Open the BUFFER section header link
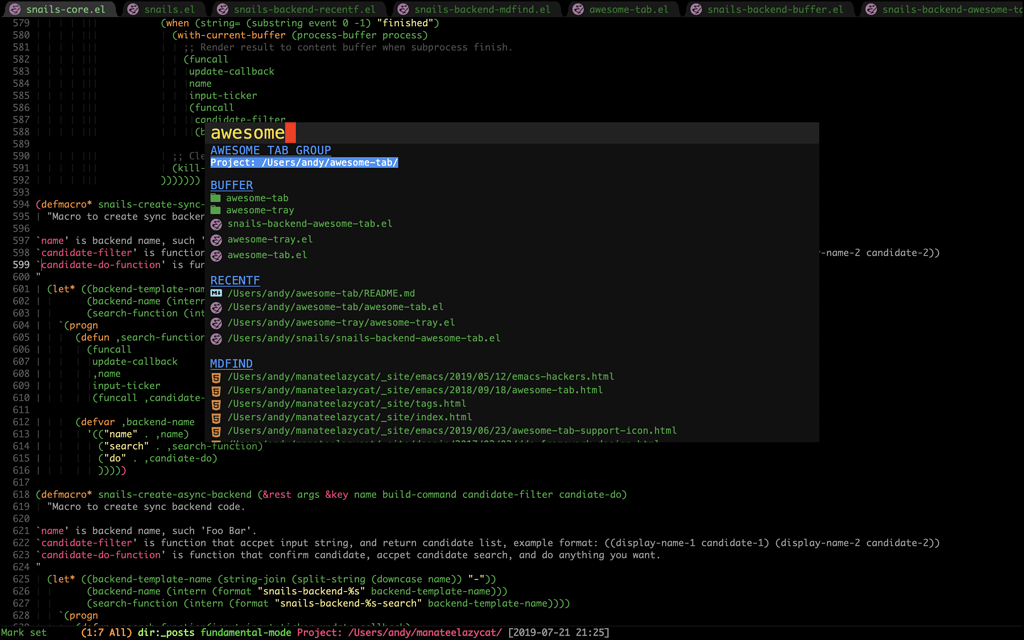This screenshot has height=640, width=1024. click(231, 184)
